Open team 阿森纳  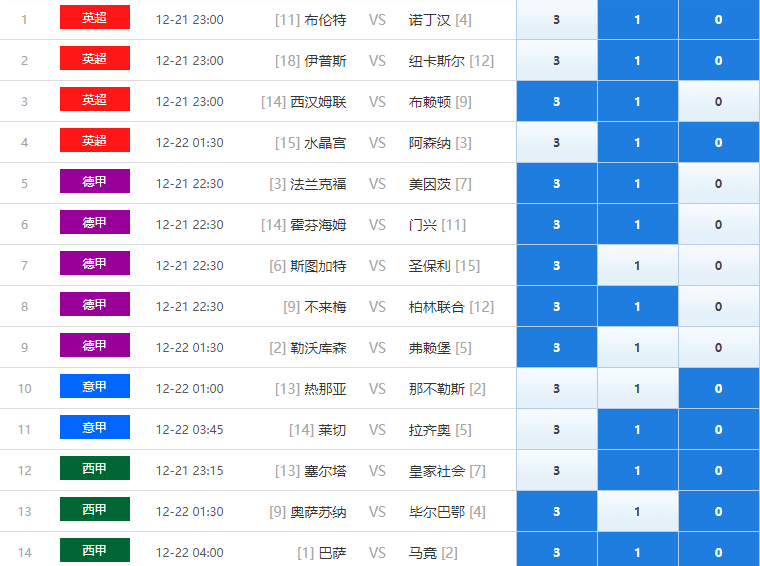click(429, 143)
